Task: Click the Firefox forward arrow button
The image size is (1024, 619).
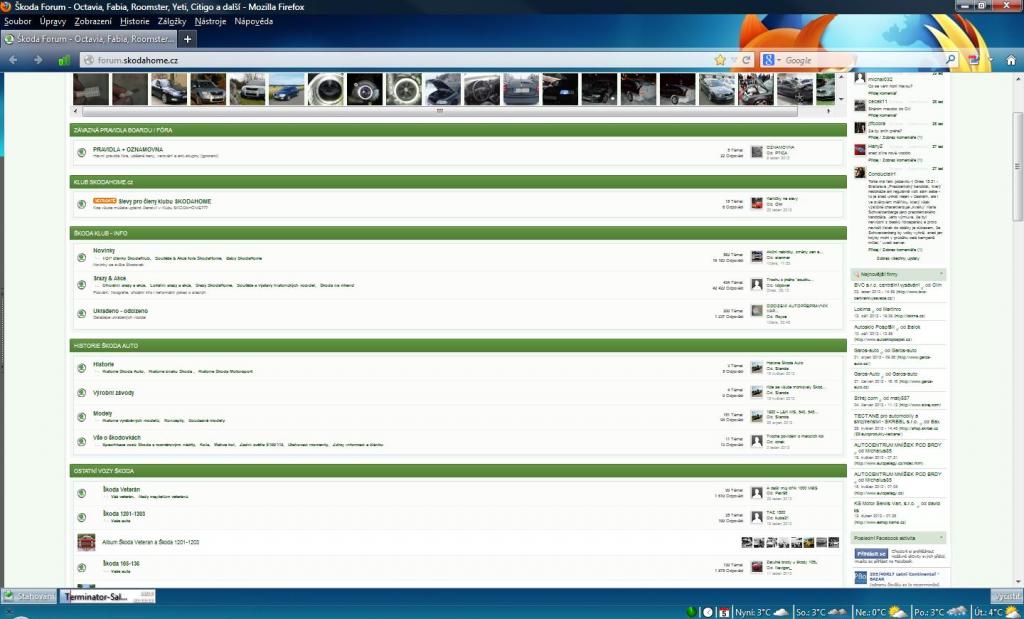Action: [x=38, y=60]
